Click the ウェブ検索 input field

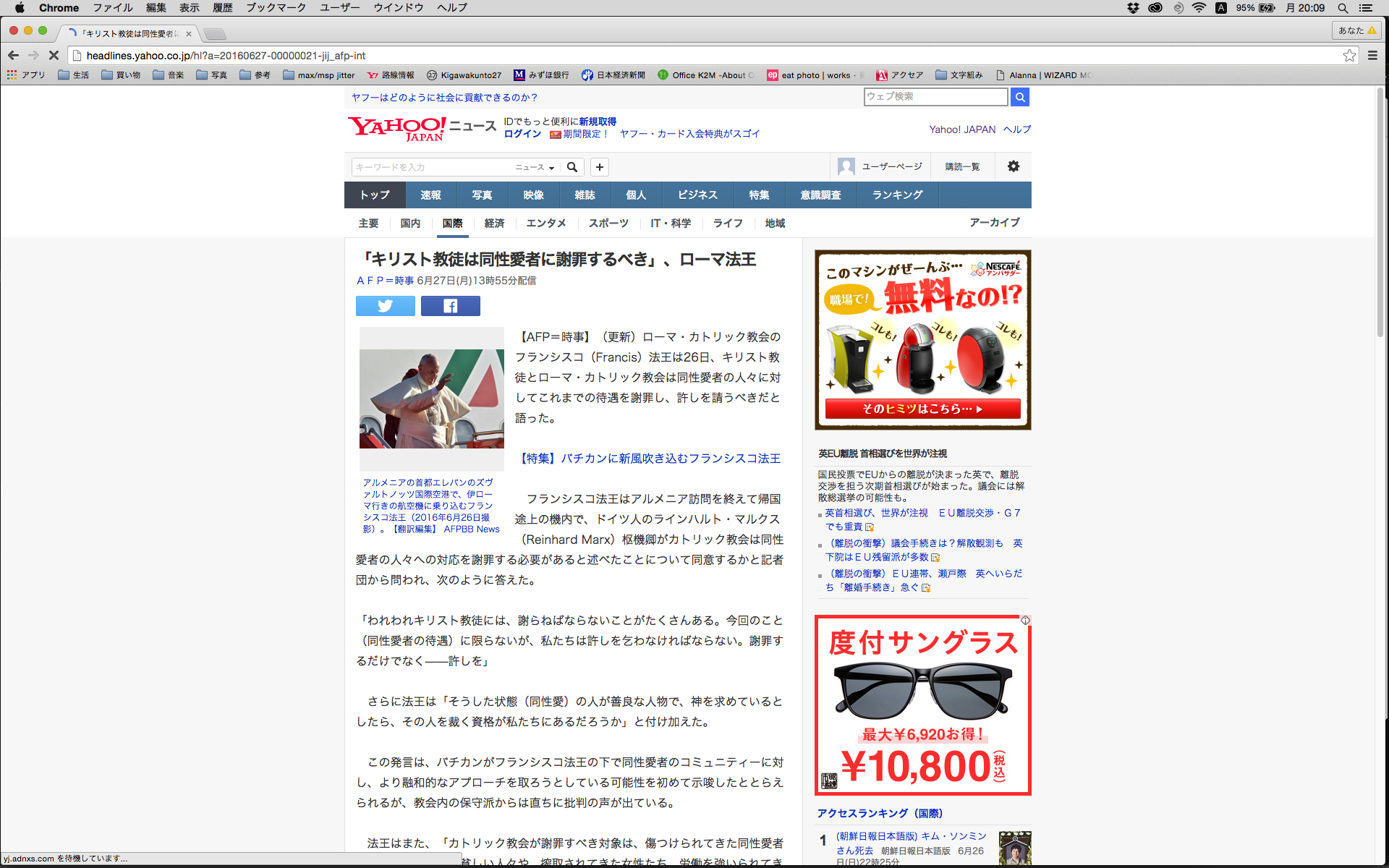click(x=935, y=97)
